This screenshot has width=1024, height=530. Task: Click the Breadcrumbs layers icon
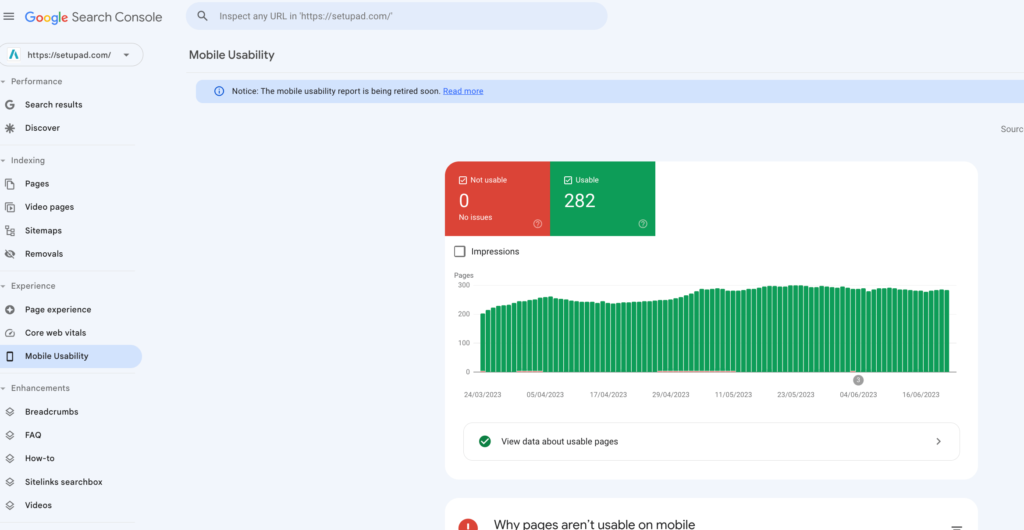click(x=10, y=412)
